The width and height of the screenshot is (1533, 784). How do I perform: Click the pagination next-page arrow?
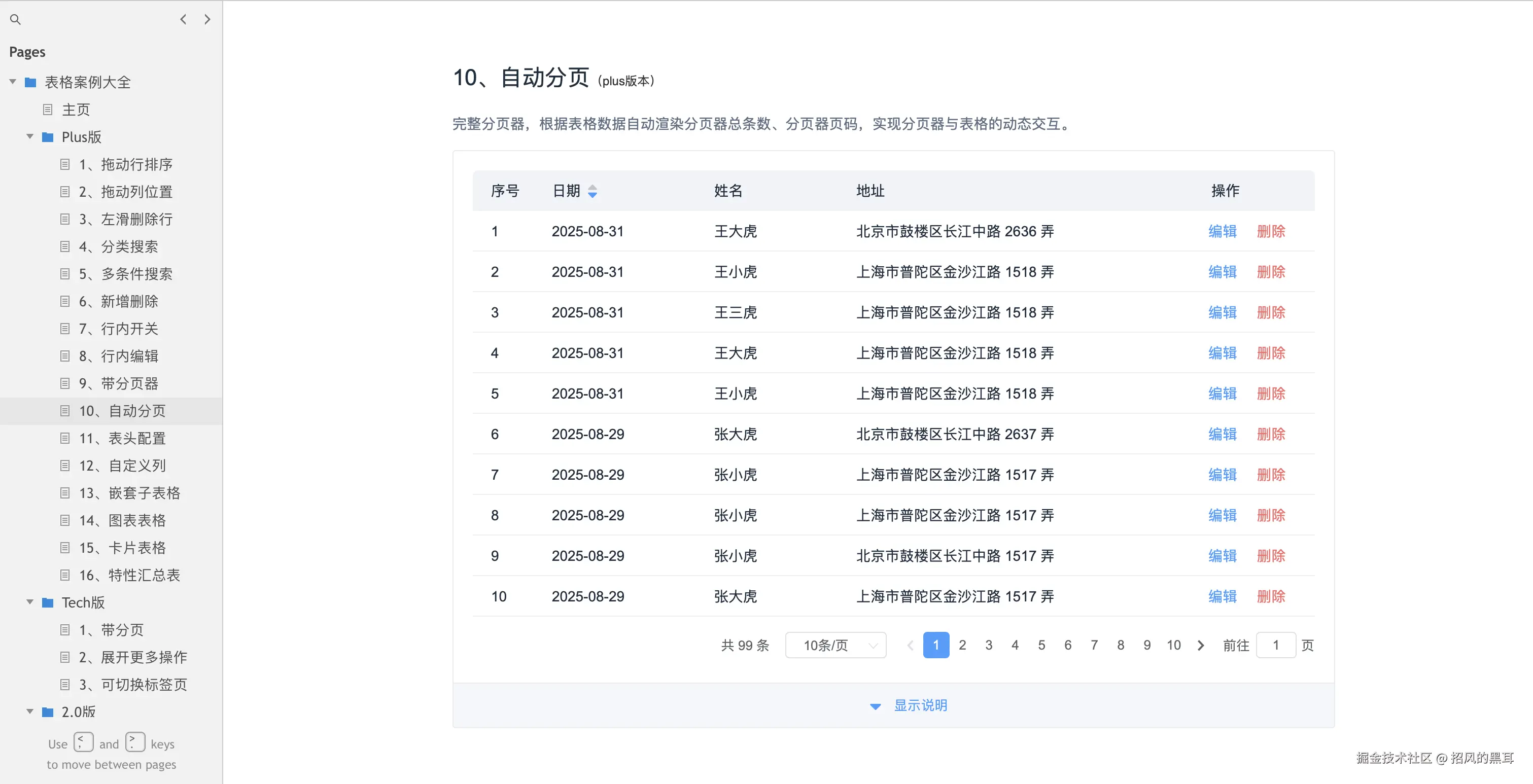tap(1201, 646)
